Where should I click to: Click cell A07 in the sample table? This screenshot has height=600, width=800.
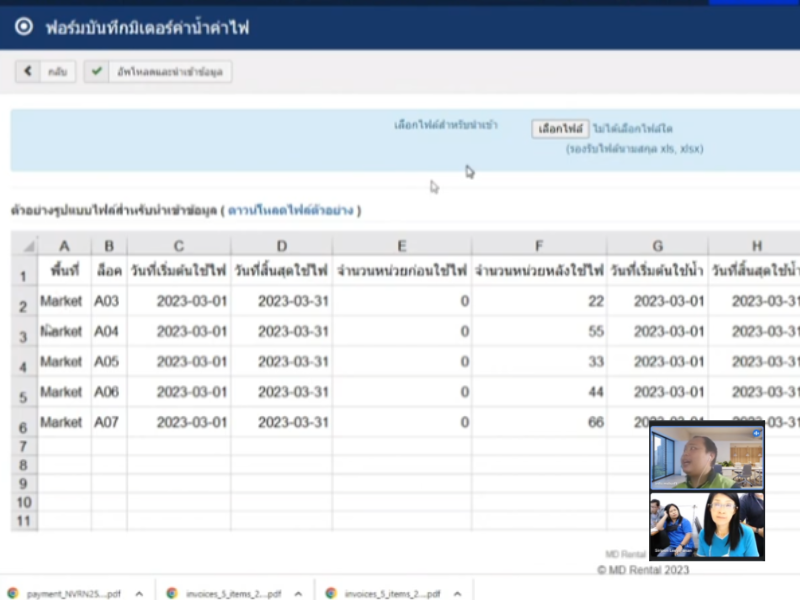pos(106,422)
